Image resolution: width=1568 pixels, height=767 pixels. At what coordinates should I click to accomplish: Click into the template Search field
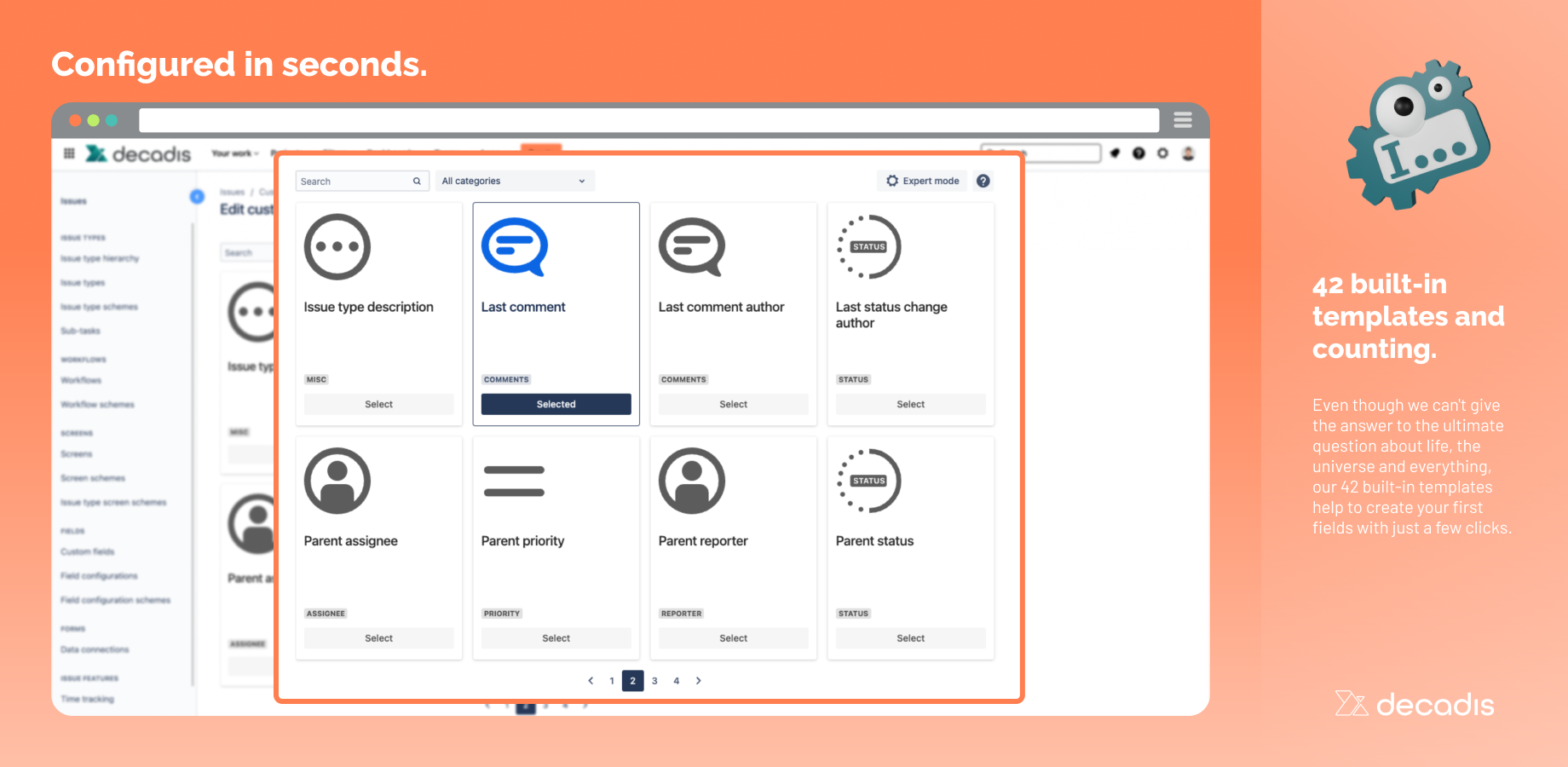361,181
